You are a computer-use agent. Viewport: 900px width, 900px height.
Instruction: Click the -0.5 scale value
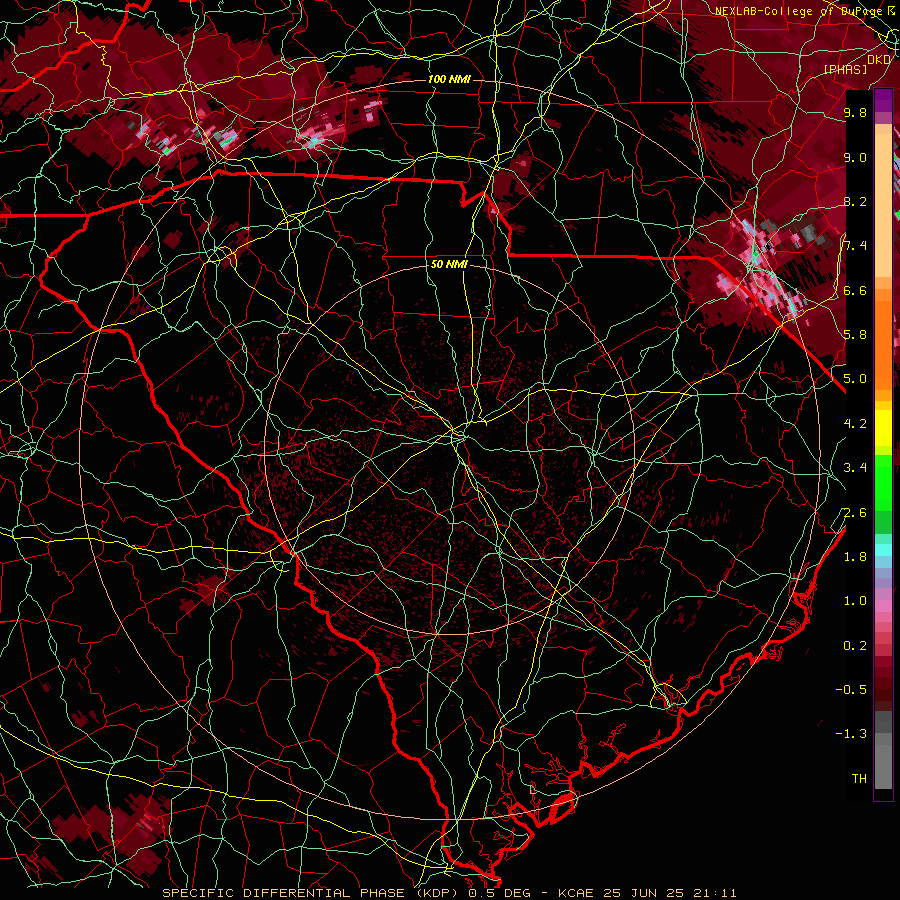(851, 690)
